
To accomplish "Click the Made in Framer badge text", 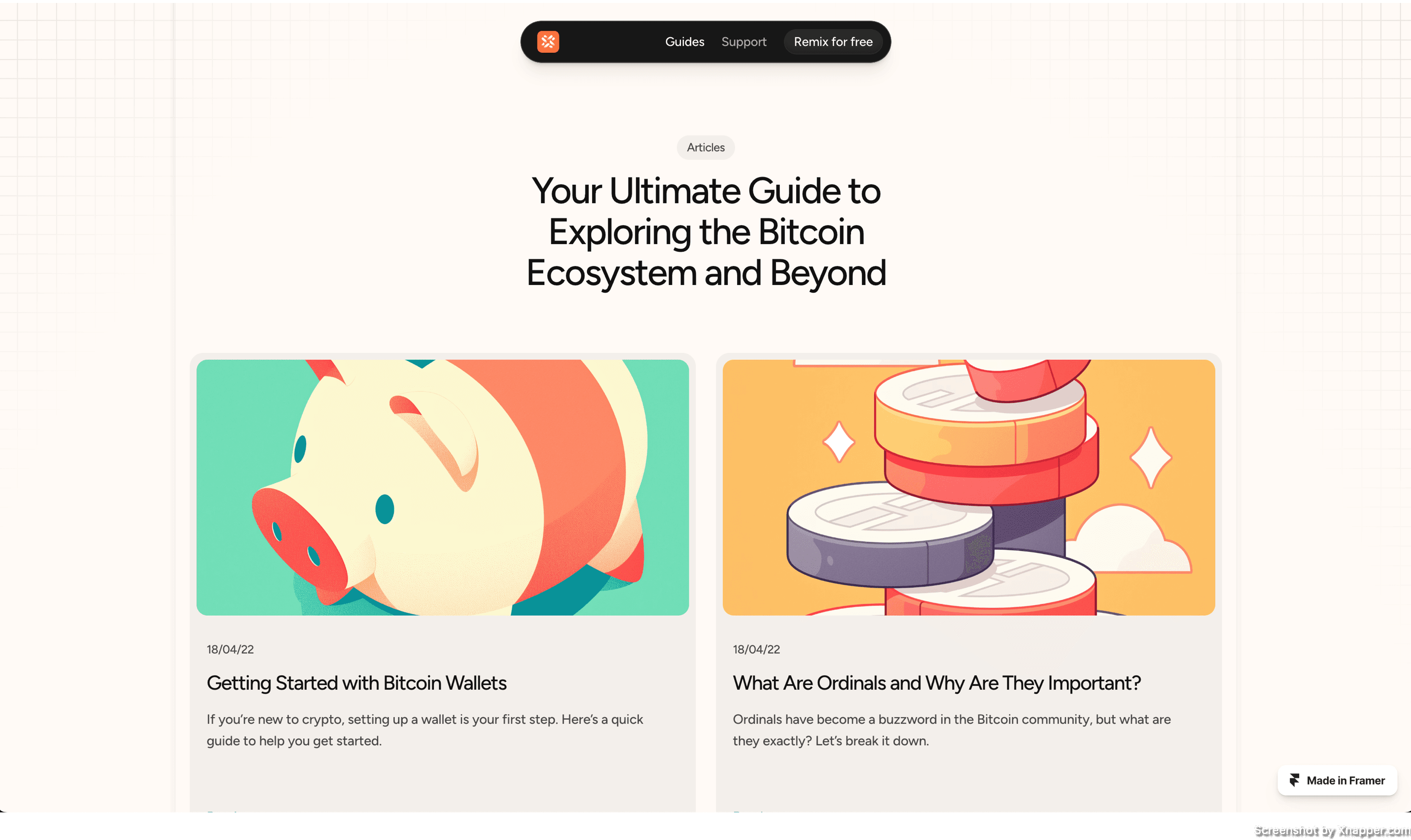I will coord(1345,780).
